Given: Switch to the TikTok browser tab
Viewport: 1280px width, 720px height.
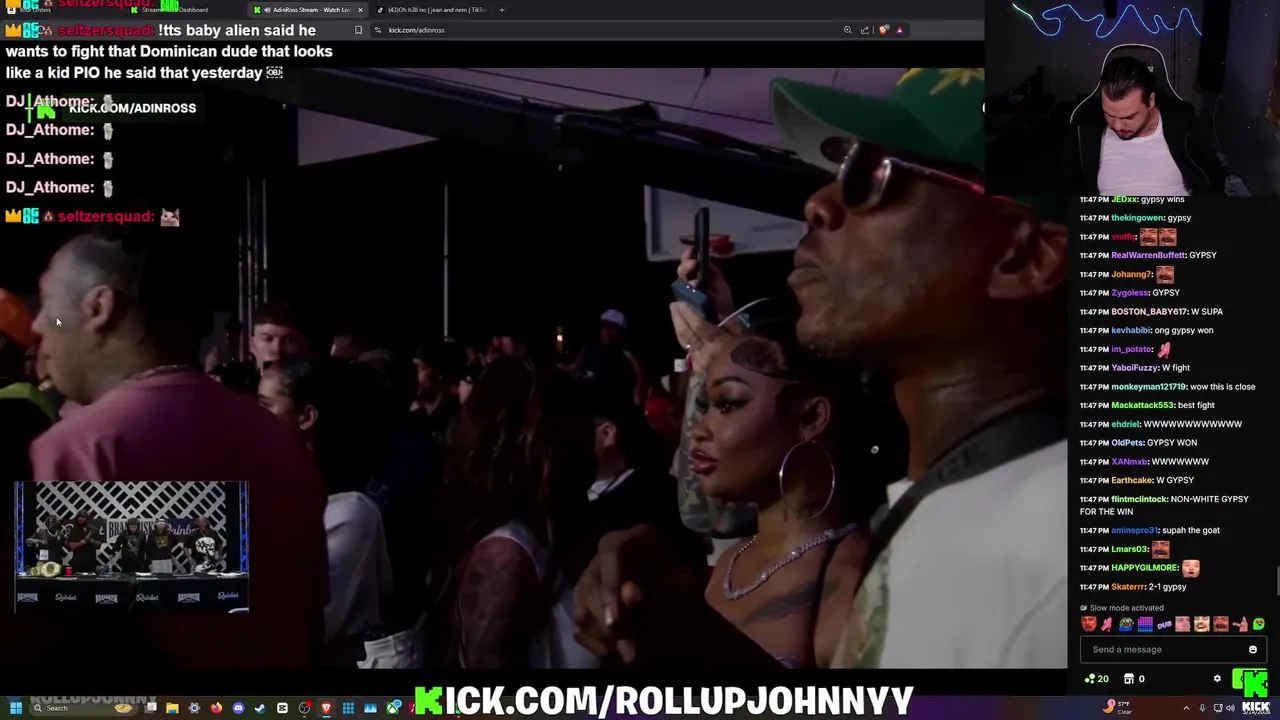Looking at the screenshot, I should point(432,10).
